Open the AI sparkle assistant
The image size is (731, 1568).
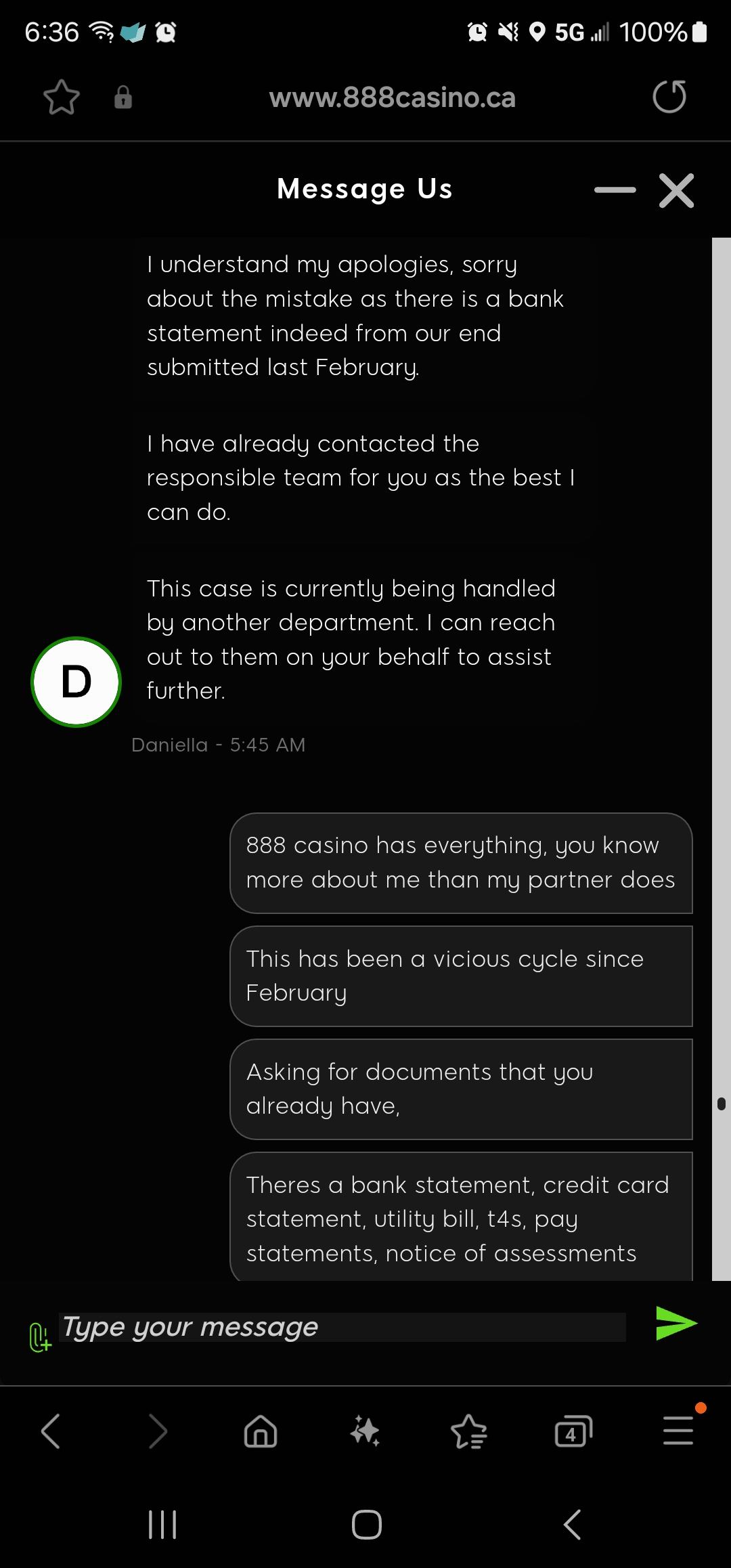pos(365,1431)
